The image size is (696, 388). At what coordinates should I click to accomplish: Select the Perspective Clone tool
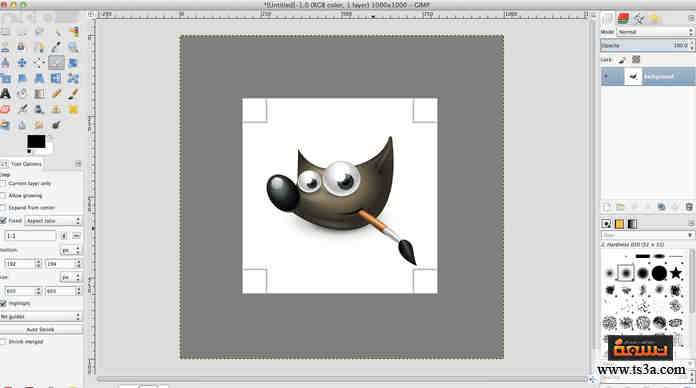pos(5,125)
